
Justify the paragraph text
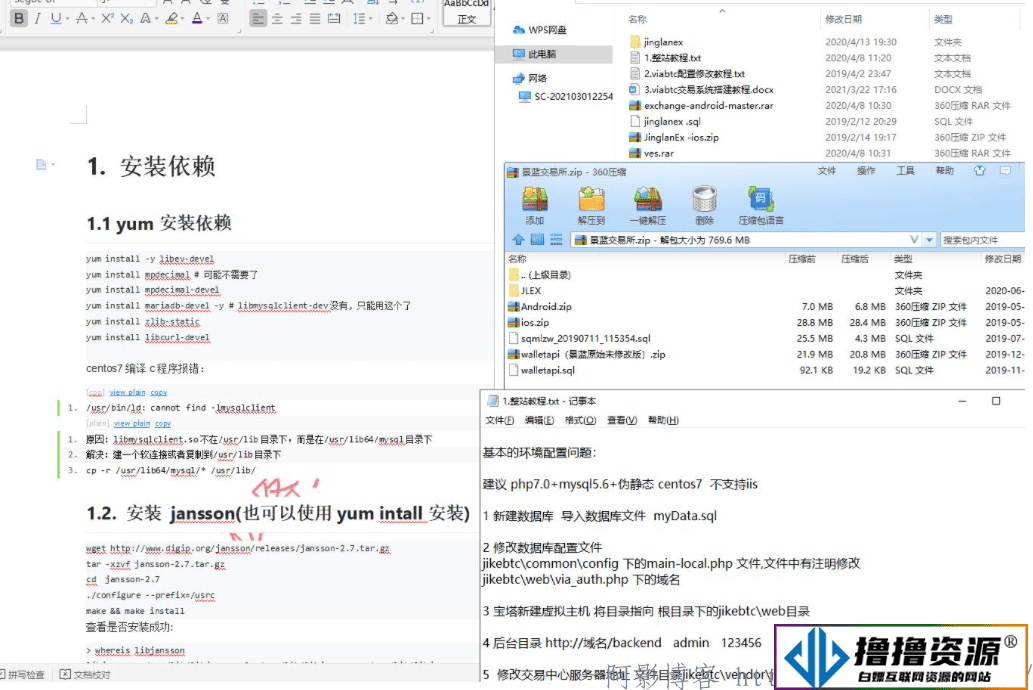pos(316,18)
